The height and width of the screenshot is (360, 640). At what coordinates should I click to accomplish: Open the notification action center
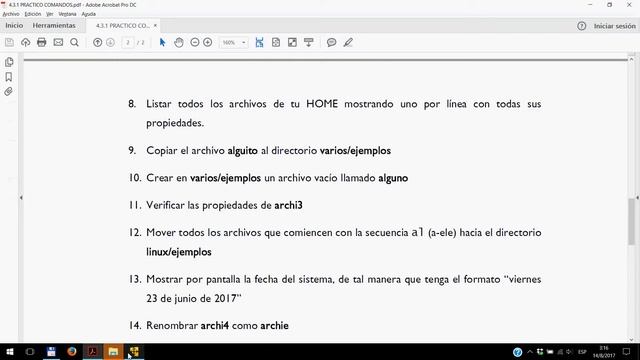coord(627,352)
